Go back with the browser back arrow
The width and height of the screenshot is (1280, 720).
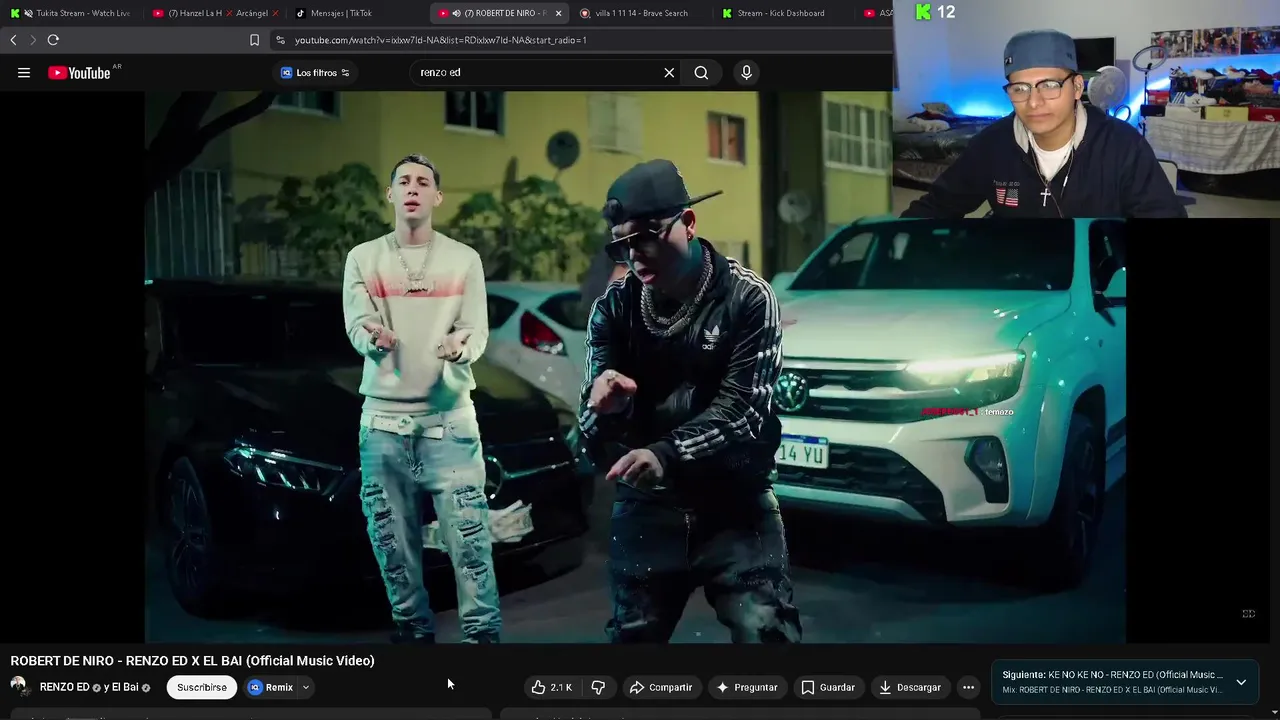click(13, 40)
